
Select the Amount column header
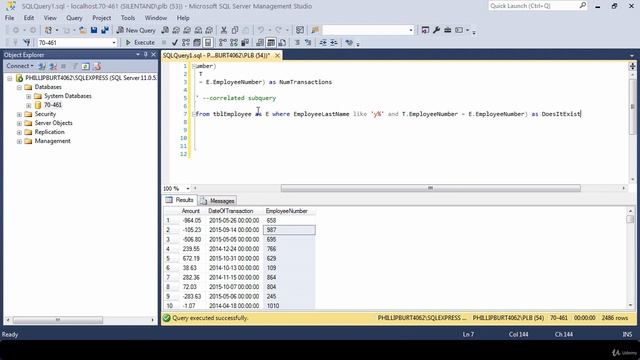click(191, 211)
